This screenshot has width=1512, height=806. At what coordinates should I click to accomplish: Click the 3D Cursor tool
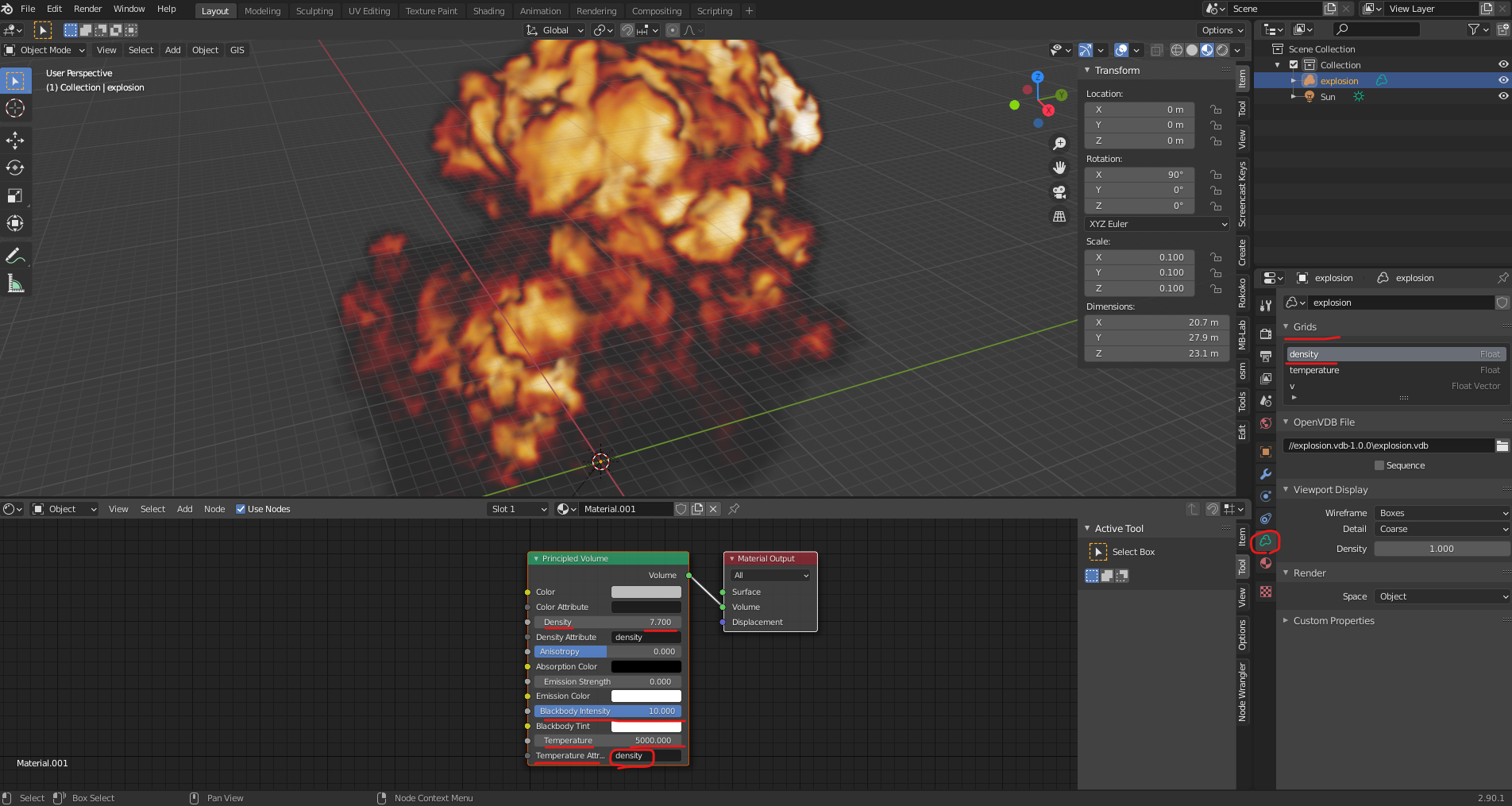click(x=15, y=108)
